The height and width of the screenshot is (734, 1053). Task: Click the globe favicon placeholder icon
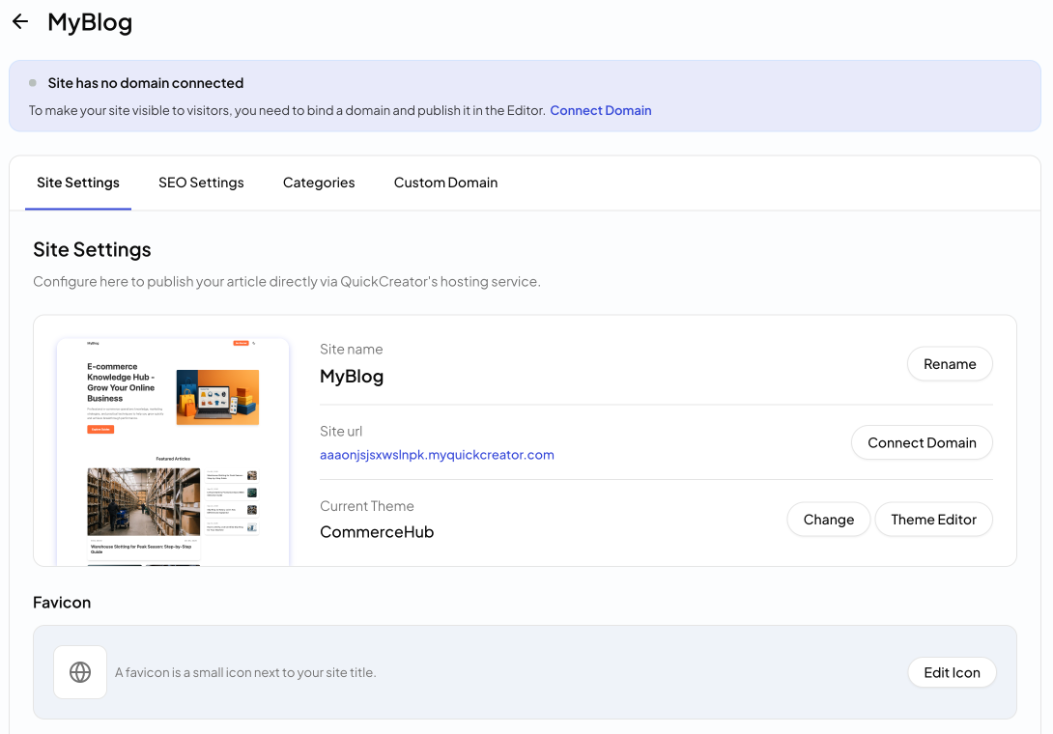pos(80,672)
